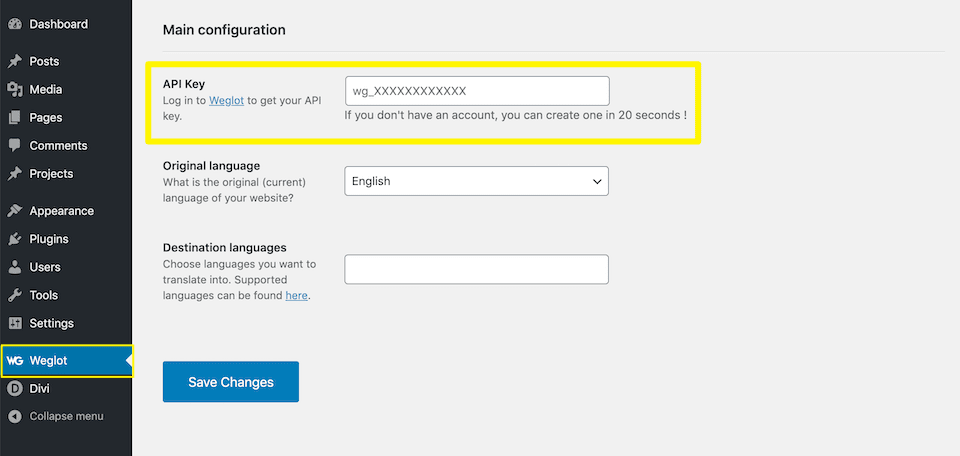
Task: Click the Pages stacked-sheets icon
Action: pos(15,118)
